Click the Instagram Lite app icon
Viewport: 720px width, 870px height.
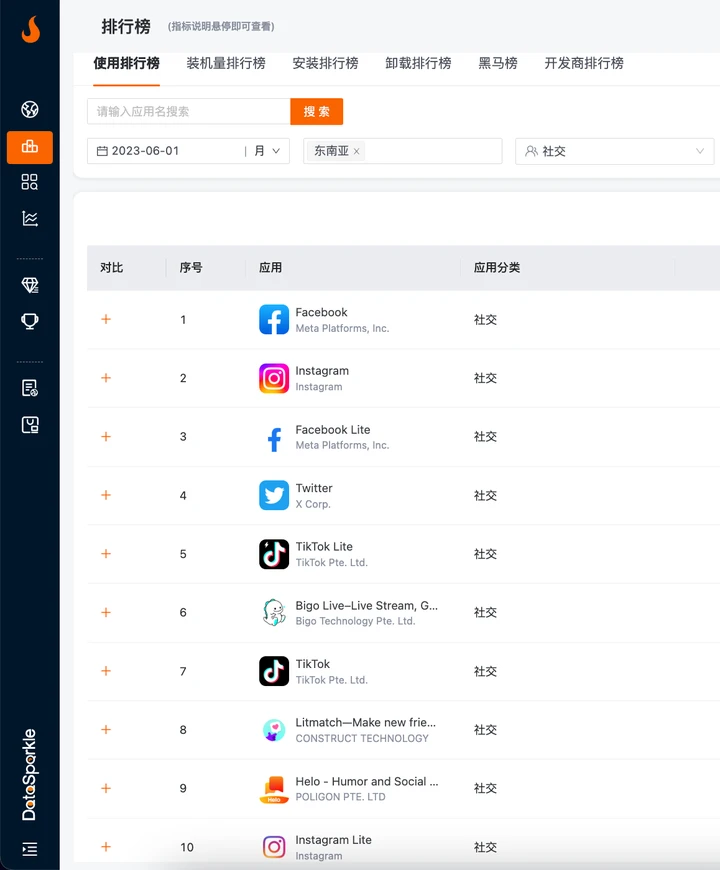tap(274, 847)
